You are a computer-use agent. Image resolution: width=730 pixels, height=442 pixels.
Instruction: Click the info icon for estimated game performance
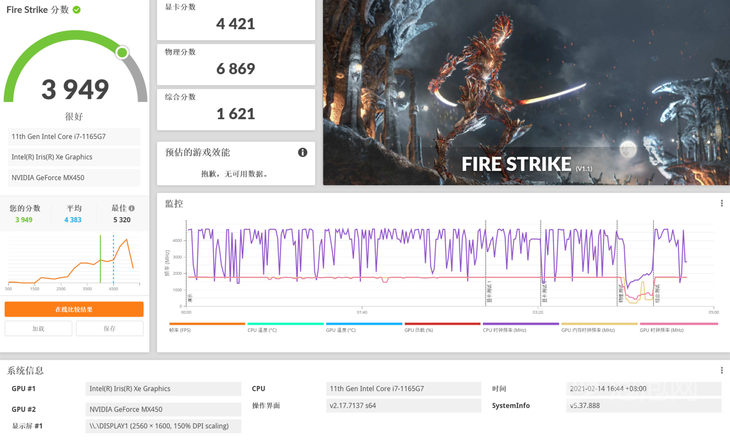click(x=302, y=152)
